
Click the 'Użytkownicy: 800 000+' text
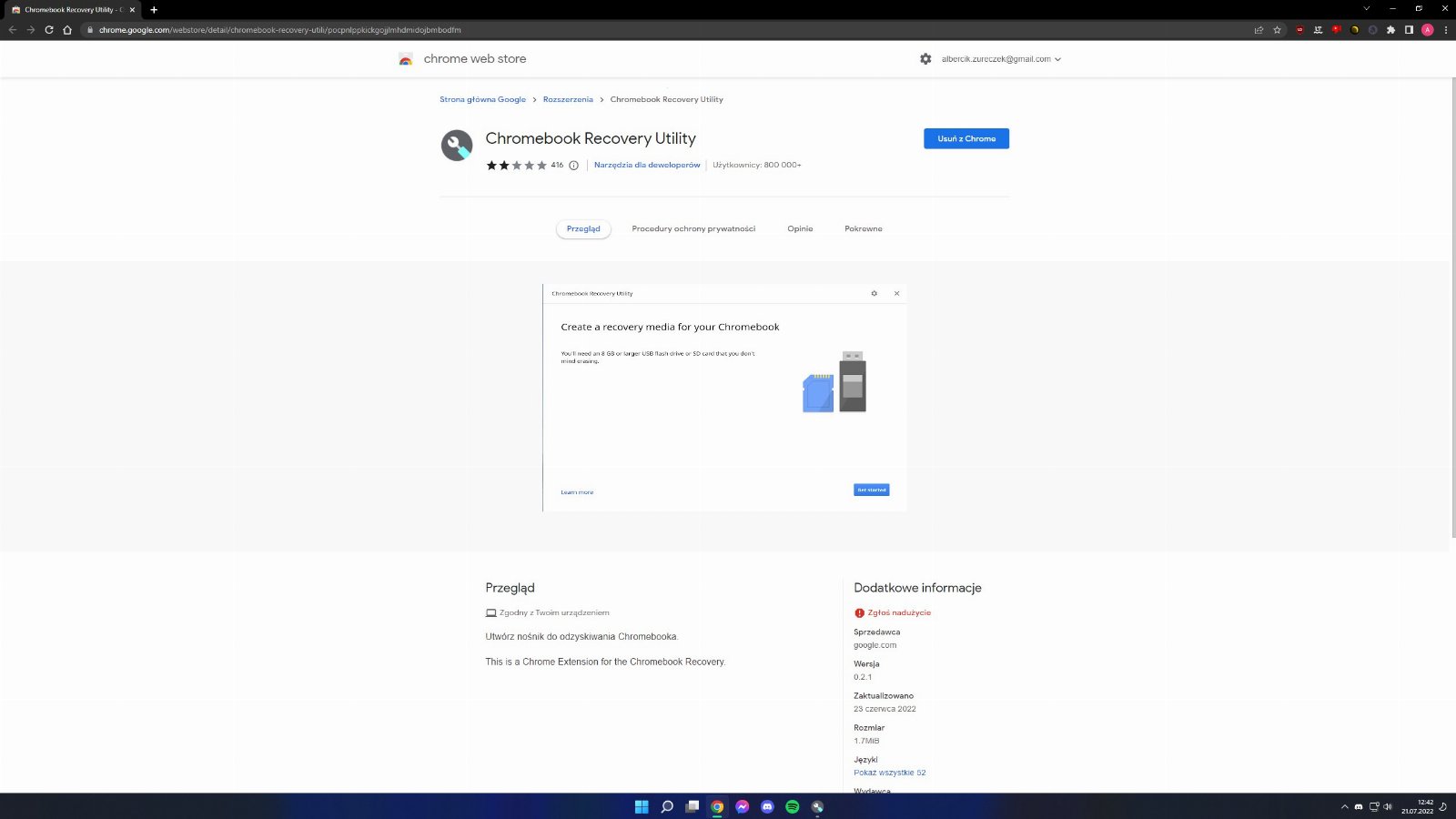pos(756,166)
